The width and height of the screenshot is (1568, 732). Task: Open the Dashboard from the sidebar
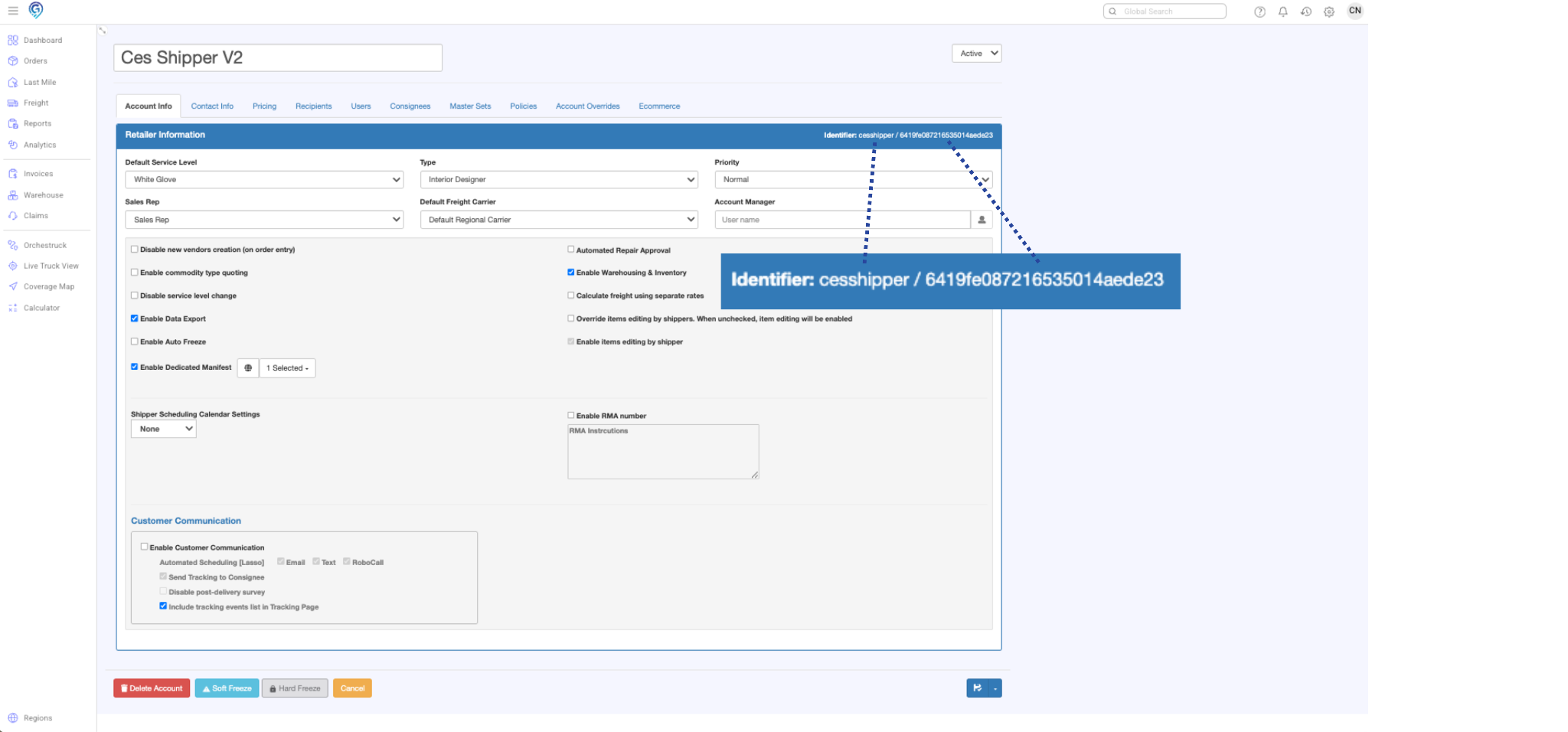click(41, 40)
